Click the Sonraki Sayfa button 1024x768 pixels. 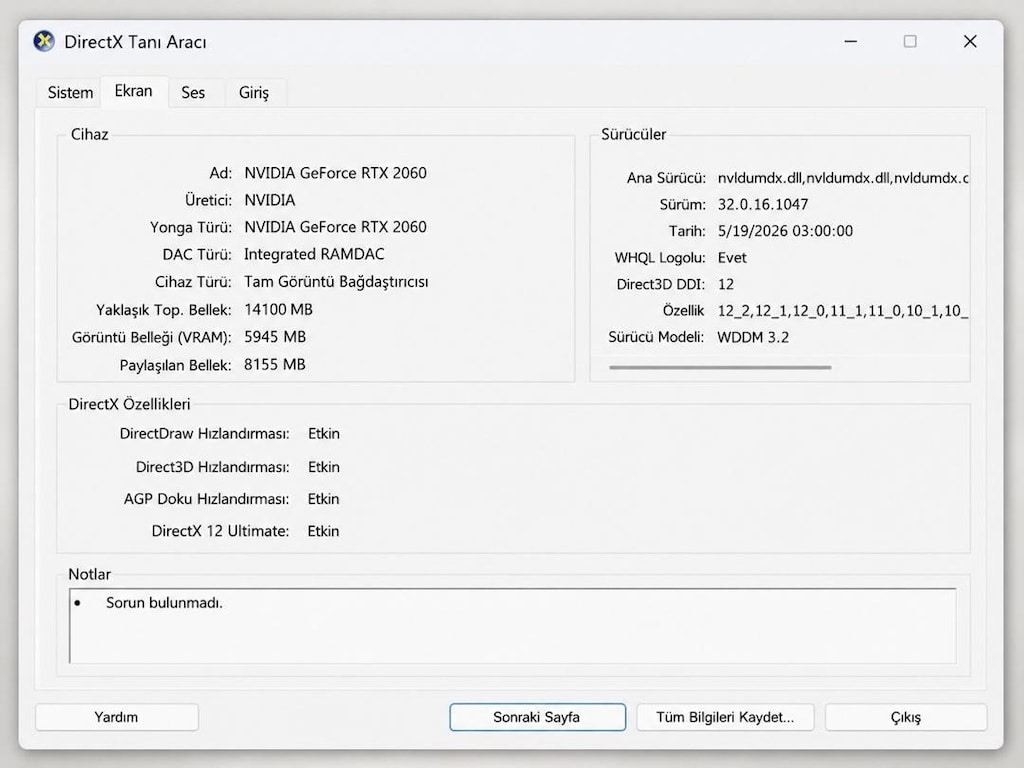537,717
